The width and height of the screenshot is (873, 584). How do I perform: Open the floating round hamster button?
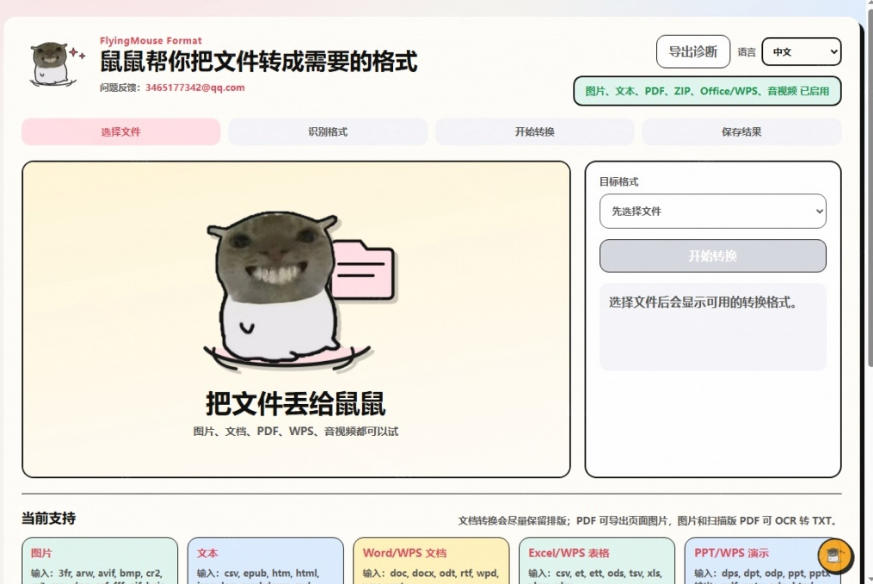point(835,555)
